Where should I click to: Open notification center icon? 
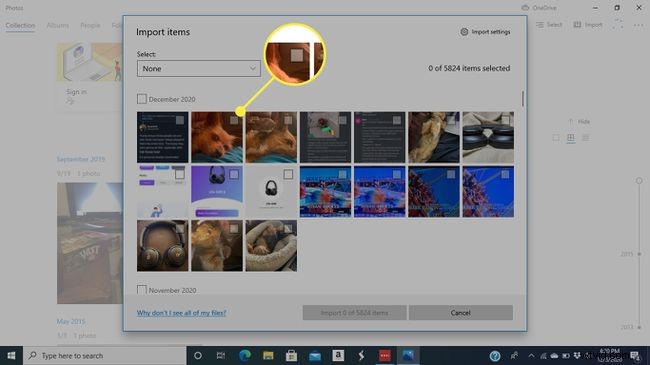[635, 355]
